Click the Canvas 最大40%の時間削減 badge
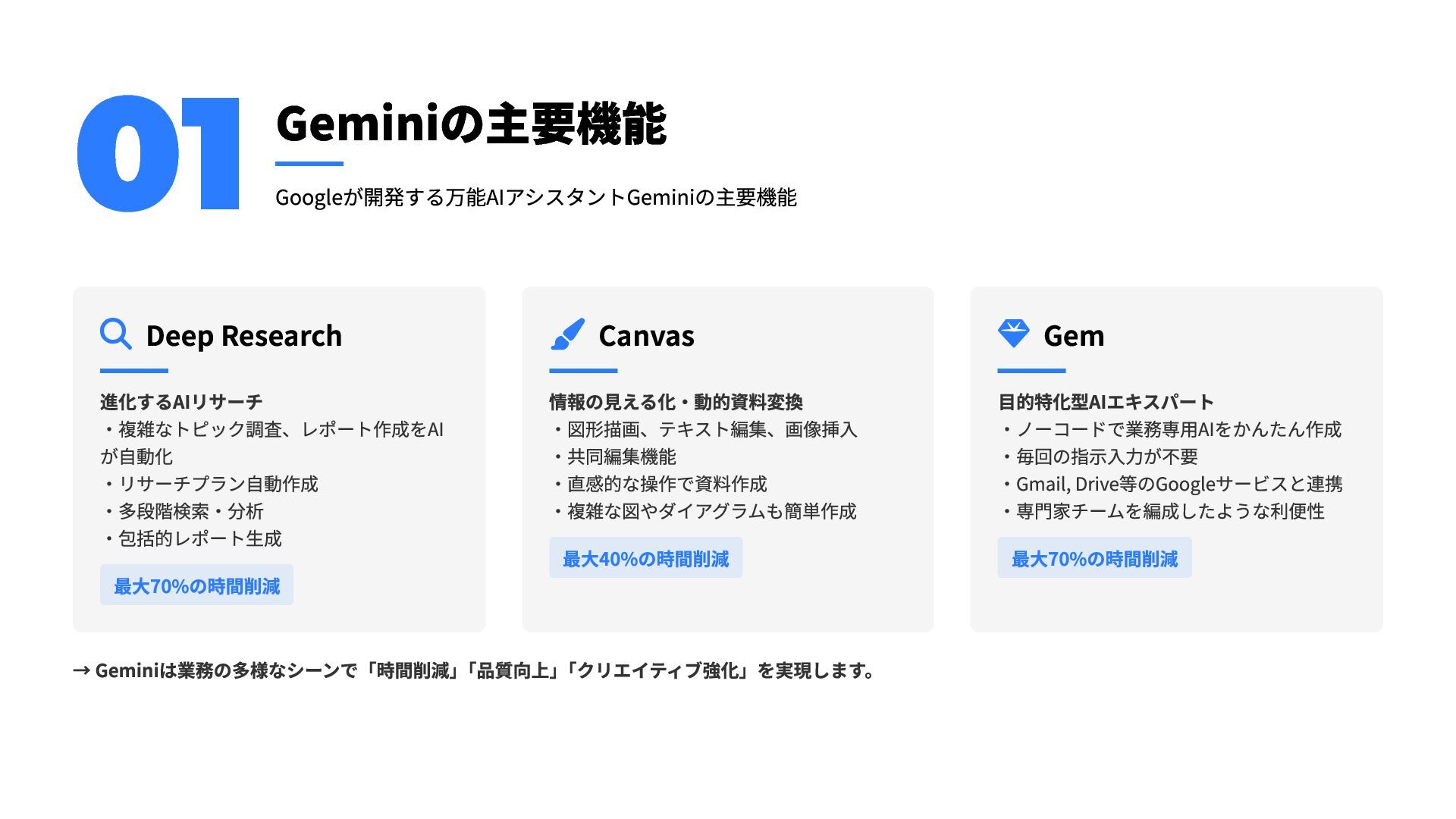The image size is (1456, 819). (645, 558)
